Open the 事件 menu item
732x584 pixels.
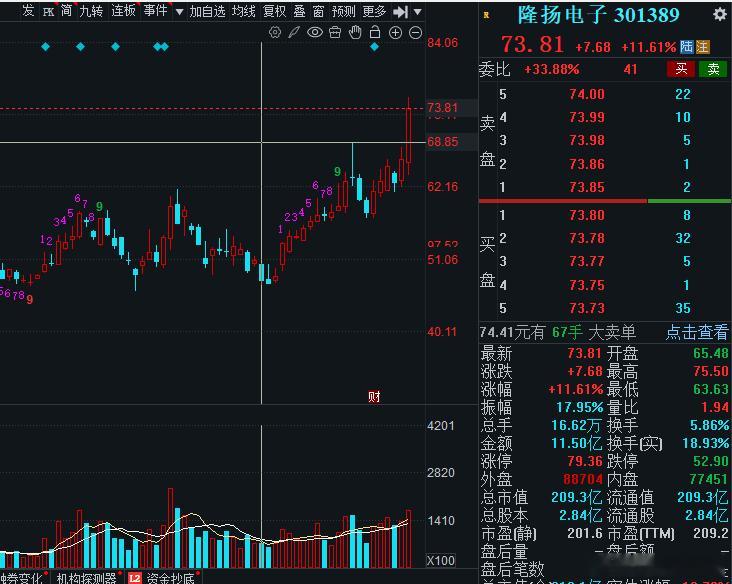155,10
